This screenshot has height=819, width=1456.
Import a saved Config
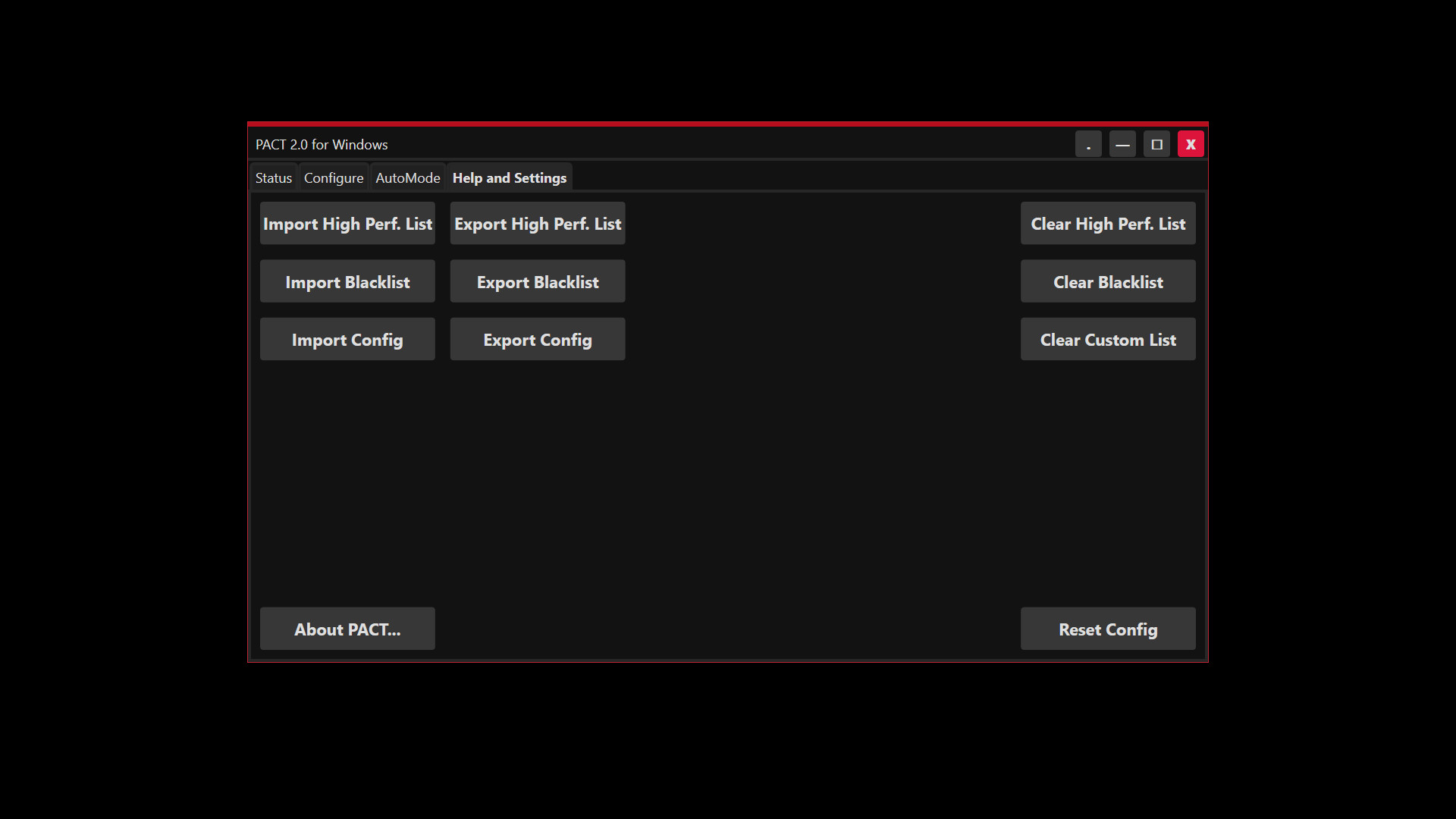point(347,339)
